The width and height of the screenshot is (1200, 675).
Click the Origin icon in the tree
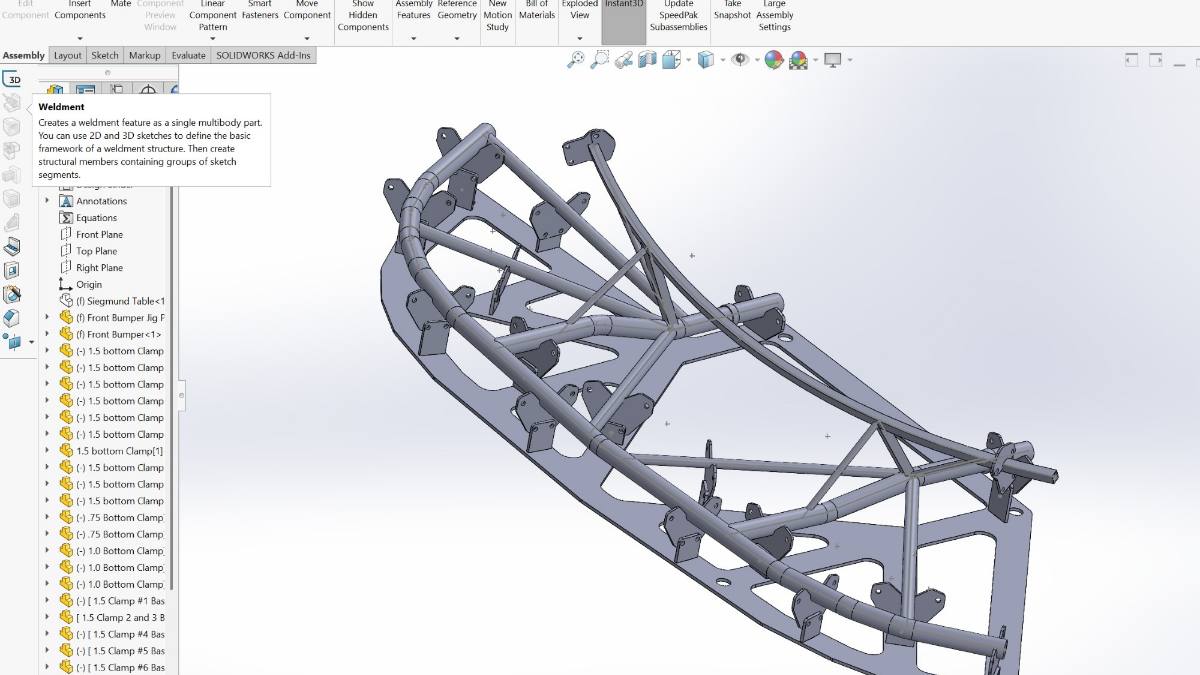point(67,284)
